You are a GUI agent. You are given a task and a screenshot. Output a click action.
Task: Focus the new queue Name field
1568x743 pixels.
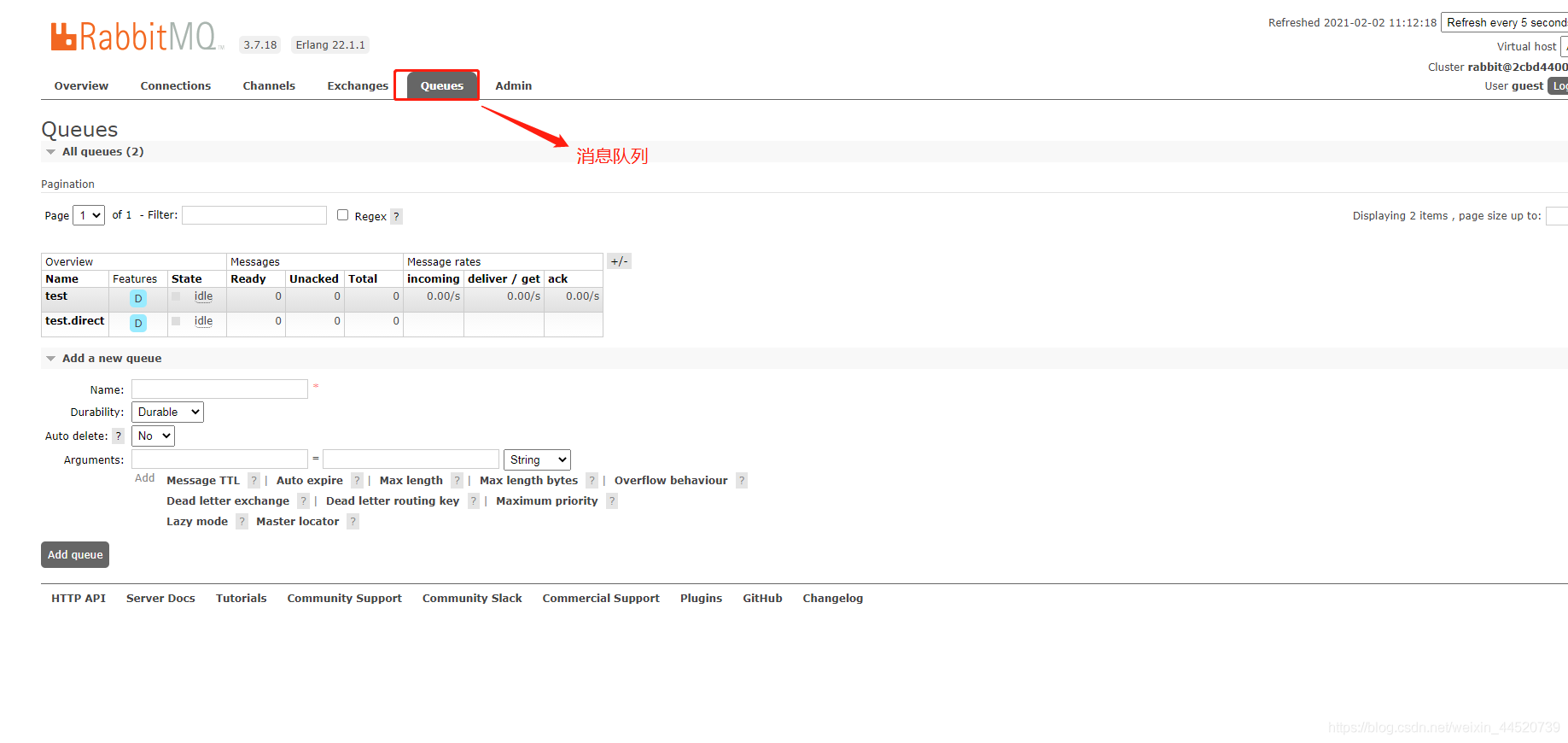click(219, 389)
